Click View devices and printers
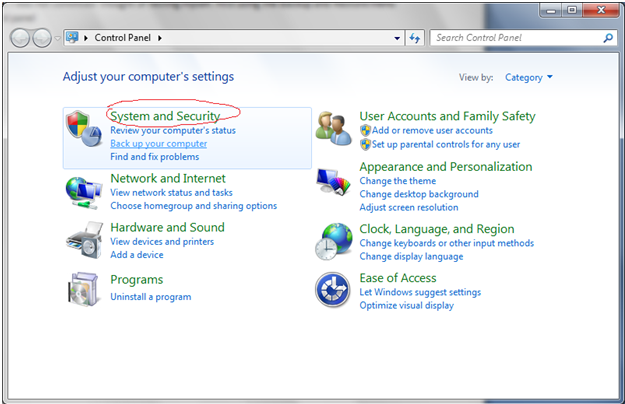 [162, 242]
